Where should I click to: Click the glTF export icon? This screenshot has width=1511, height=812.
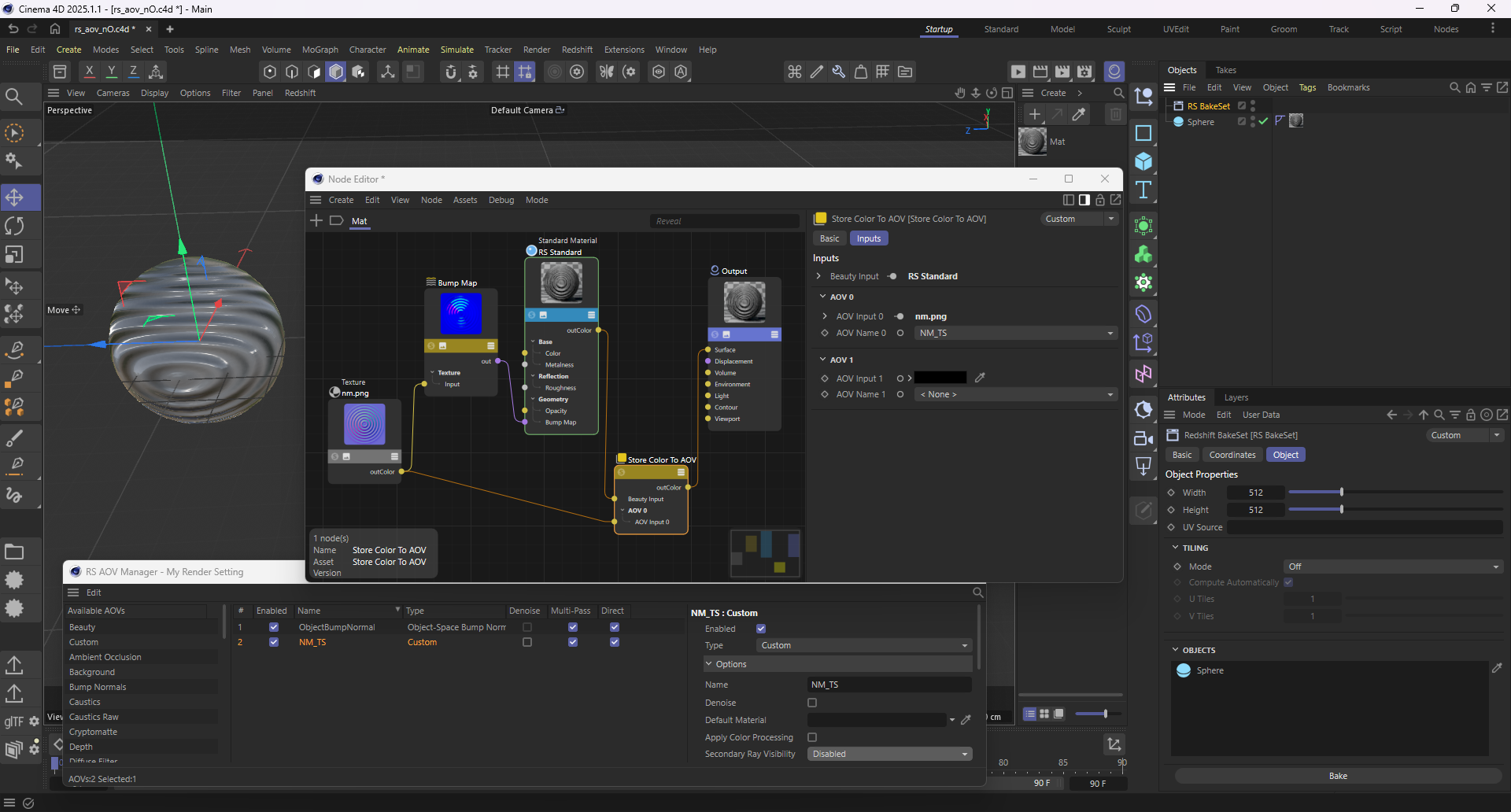[x=14, y=722]
